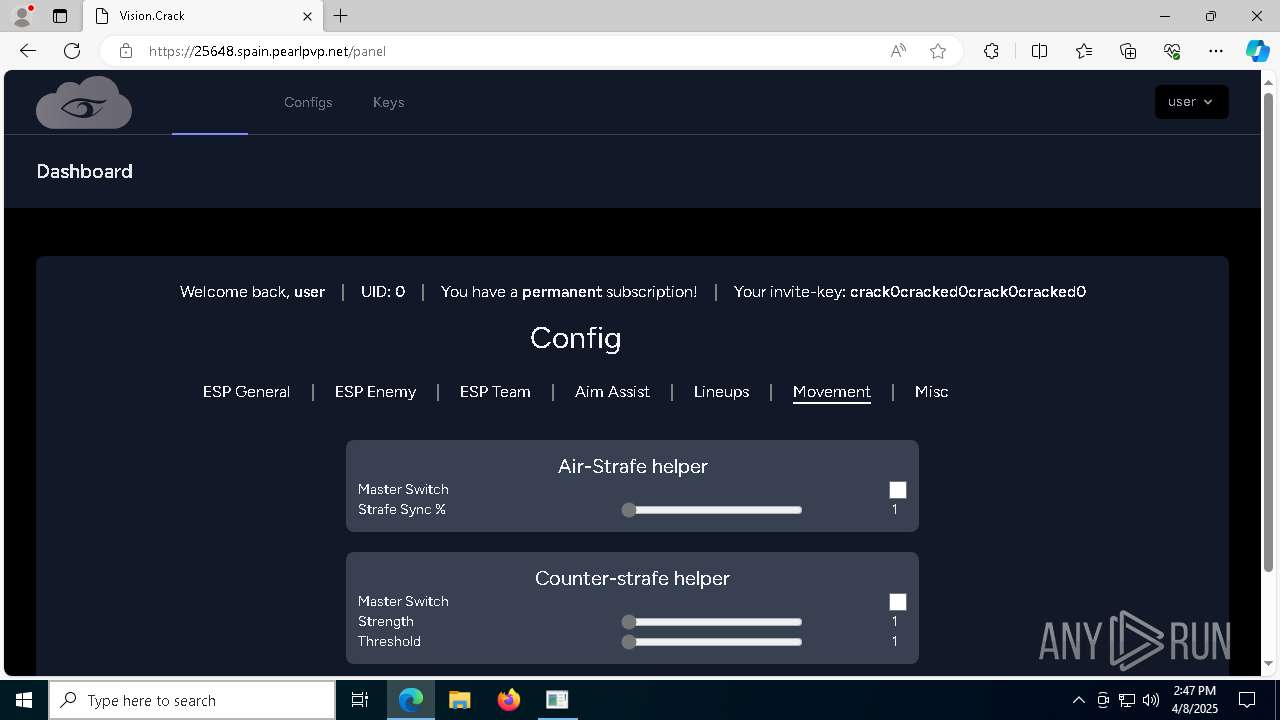This screenshot has height=720, width=1280.
Task: Go back to the previous page
Action: coord(28,51)
